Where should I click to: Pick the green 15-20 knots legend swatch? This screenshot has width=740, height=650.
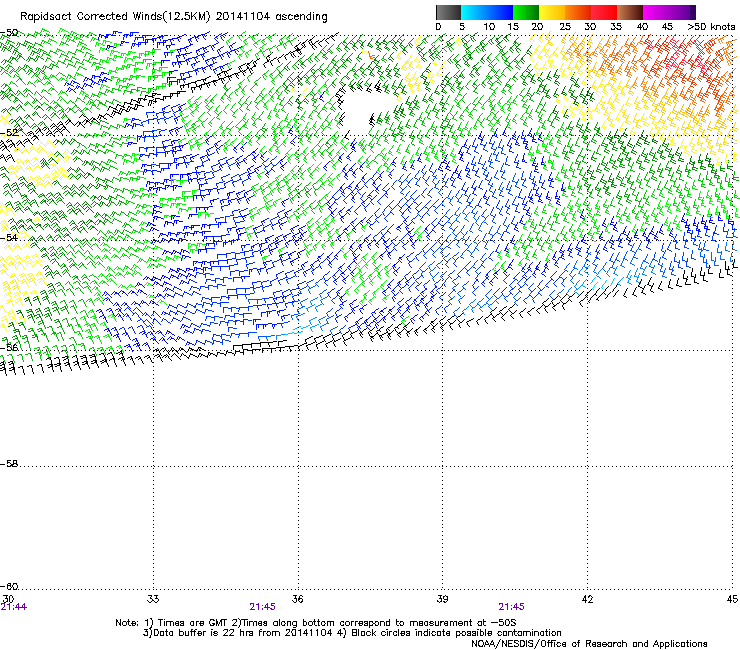526,12
